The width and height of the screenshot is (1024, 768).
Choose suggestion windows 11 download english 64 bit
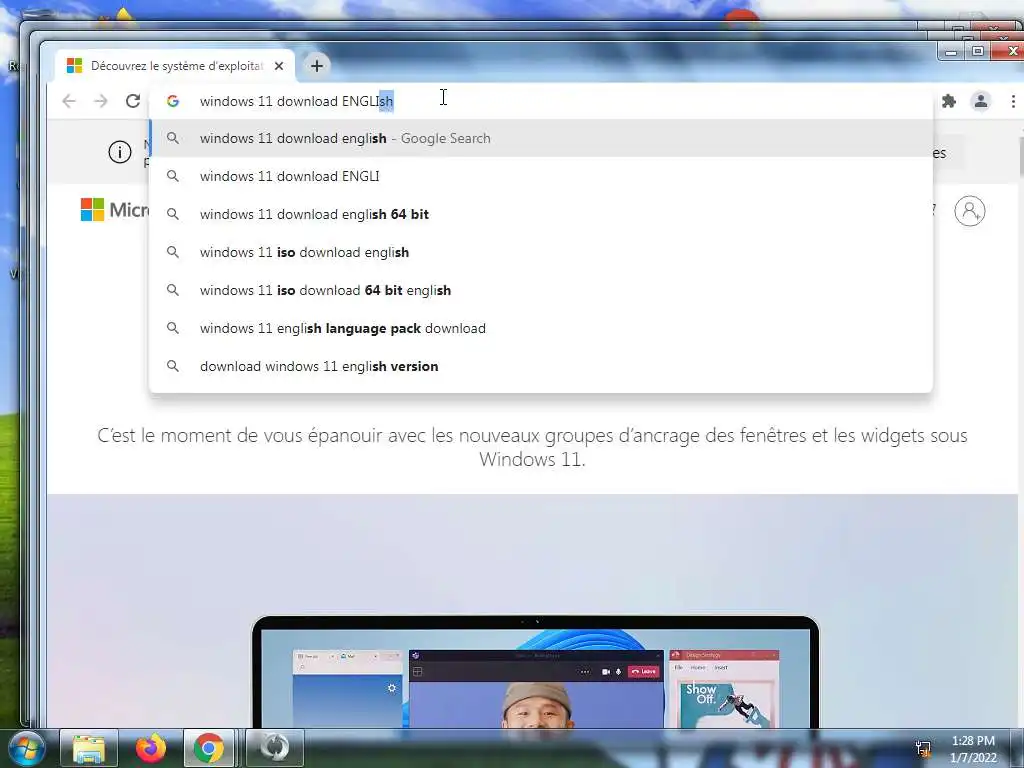click(541, 214)
